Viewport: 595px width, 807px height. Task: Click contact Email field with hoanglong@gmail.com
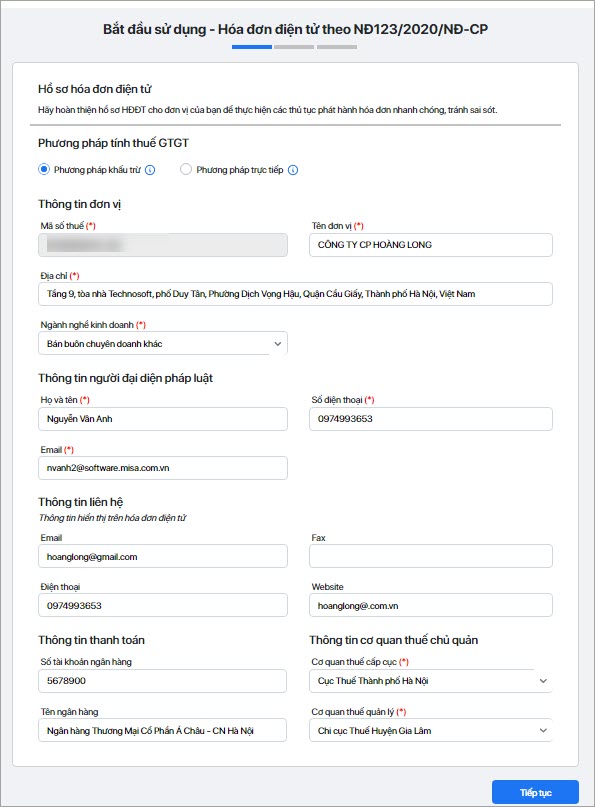[x=163, y=556]
